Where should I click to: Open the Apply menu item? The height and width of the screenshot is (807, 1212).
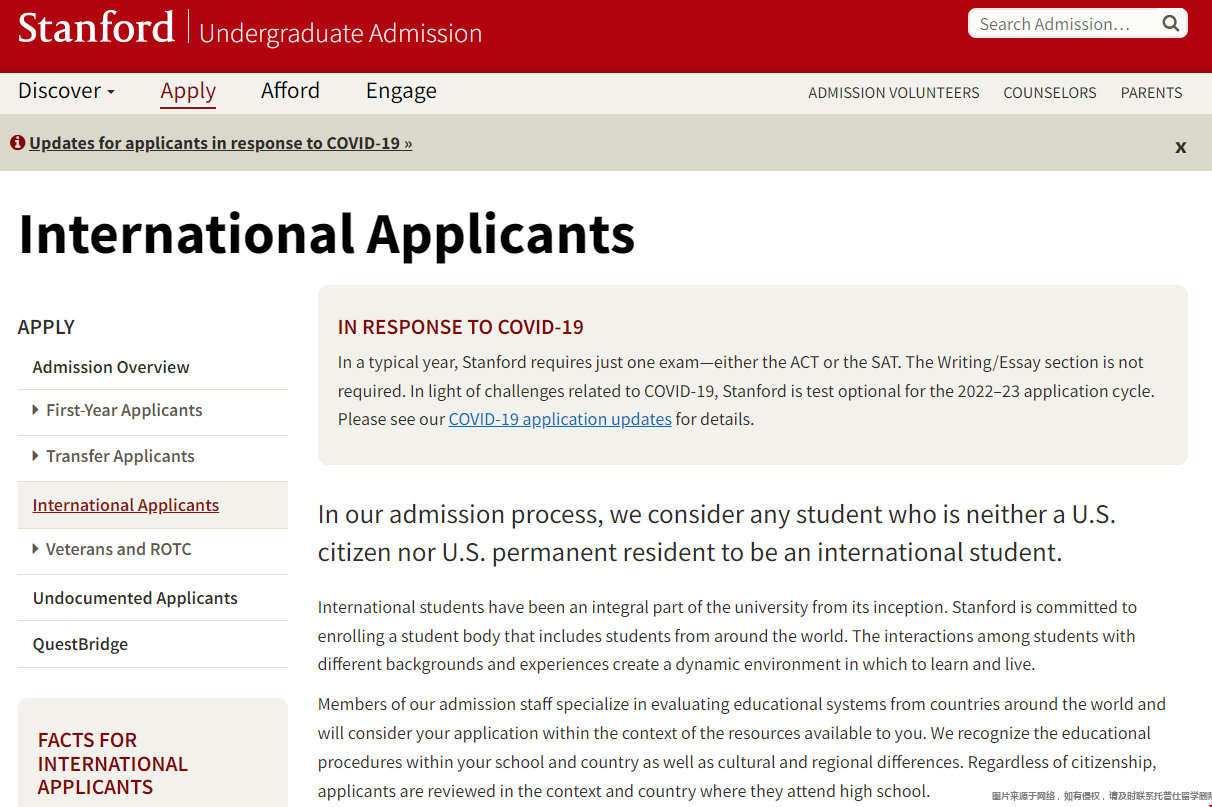188,91
